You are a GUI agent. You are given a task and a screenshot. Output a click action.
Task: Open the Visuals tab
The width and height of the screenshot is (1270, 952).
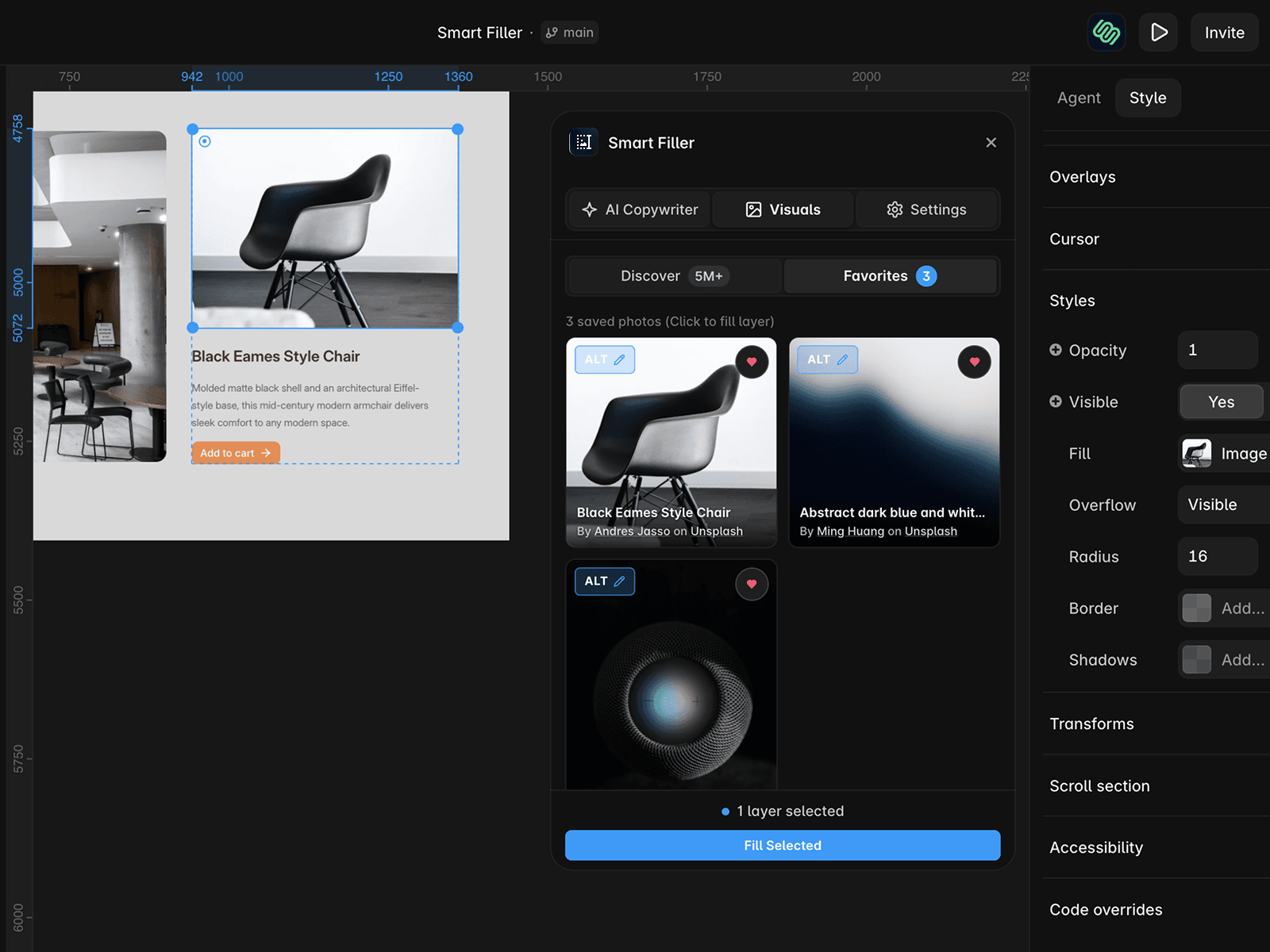783,209
